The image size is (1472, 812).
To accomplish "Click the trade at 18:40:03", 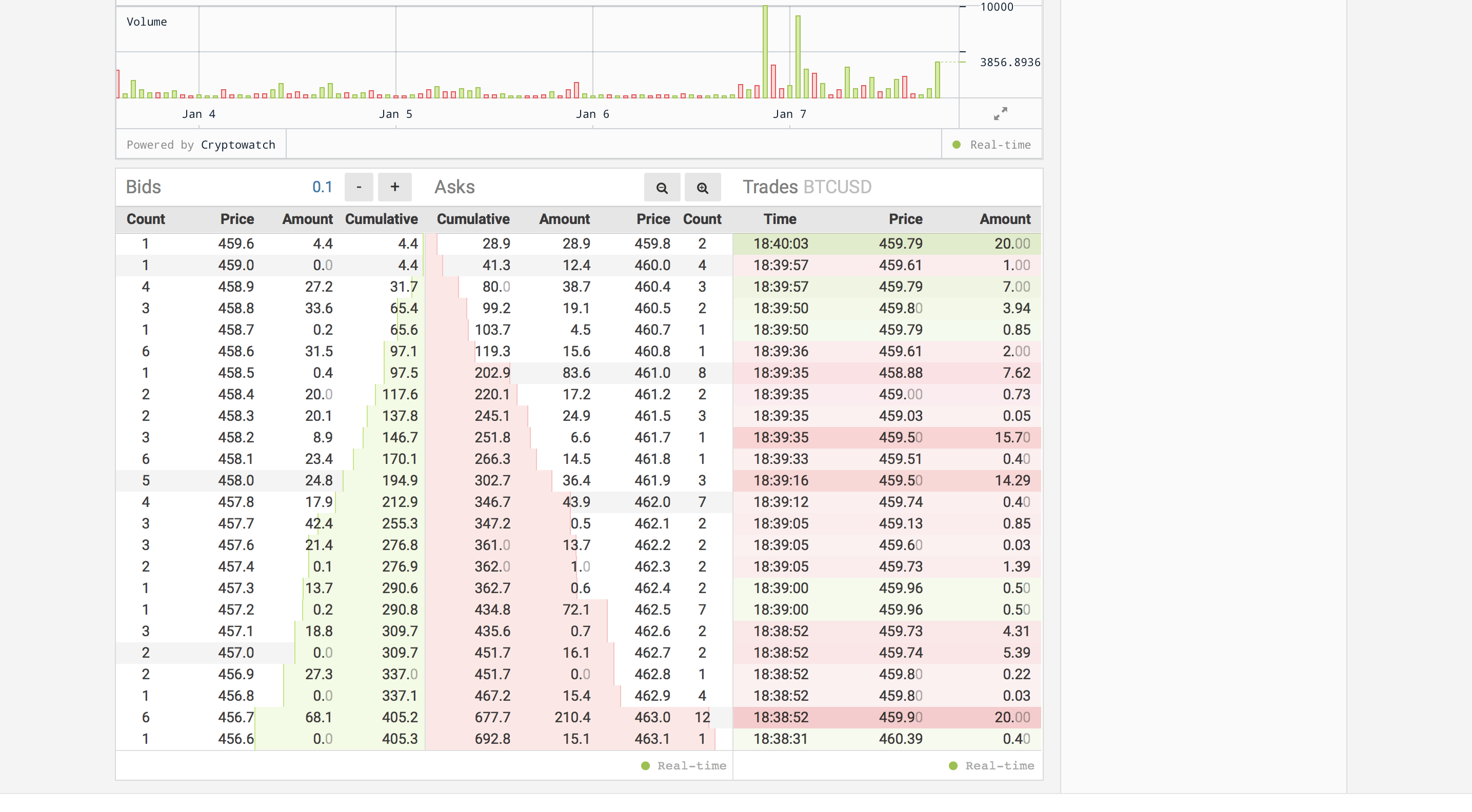I will click(x=887, y=244).
